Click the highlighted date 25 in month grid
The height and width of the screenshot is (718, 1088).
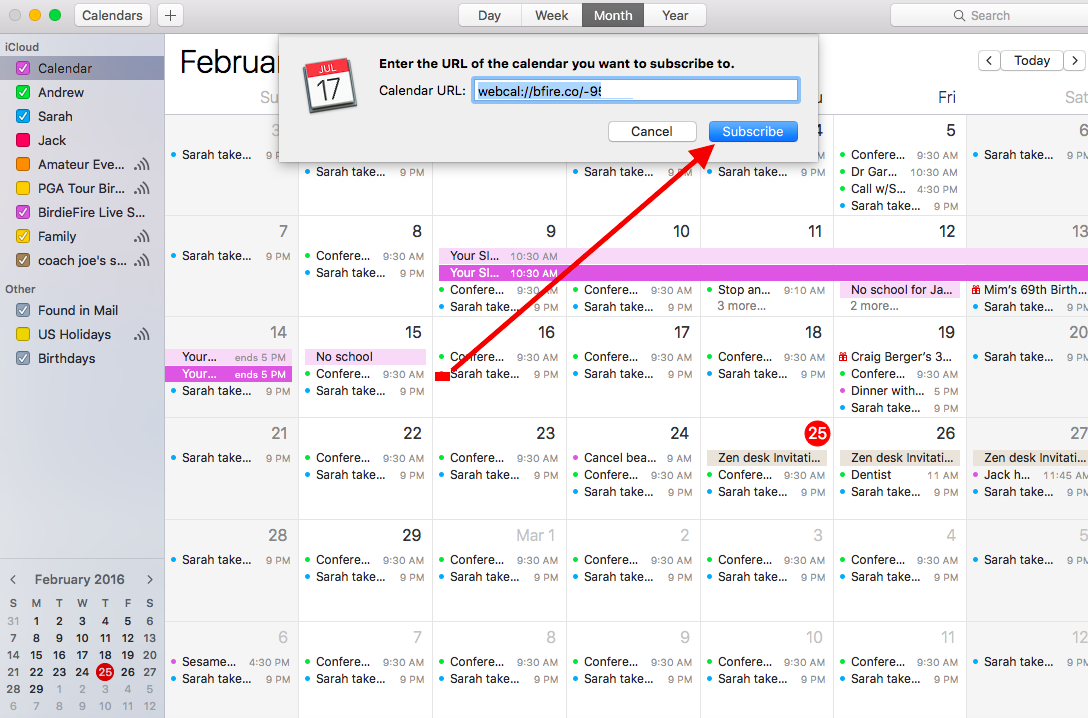pyautogui.click(x=817, y=434)
